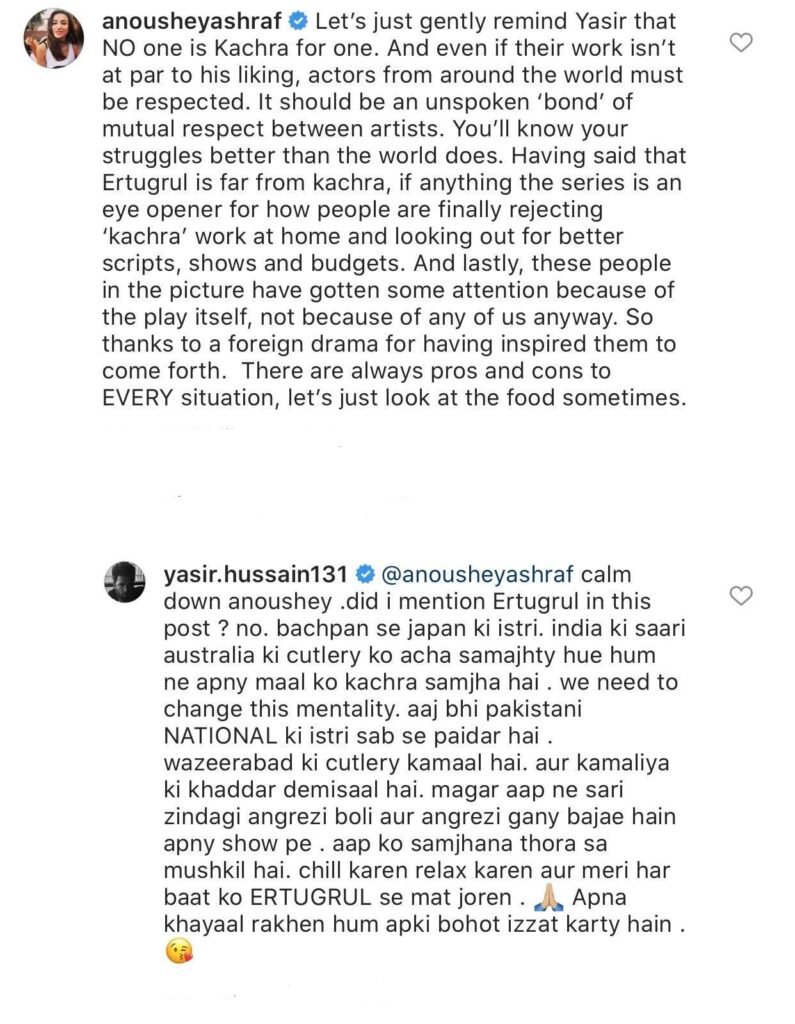The width and height of the screenshot is (795, 1024).
Task: Click the verified badge beside yasir.hussain131
Action: 365,575
